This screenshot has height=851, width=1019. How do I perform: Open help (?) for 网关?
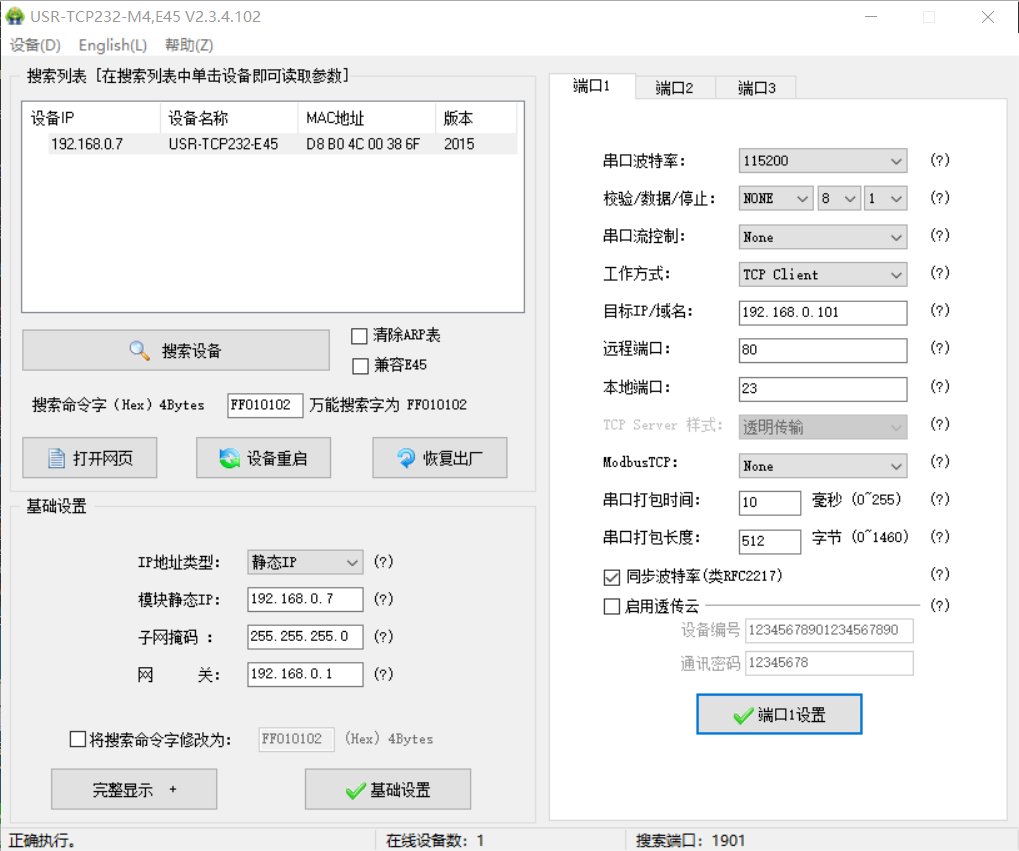coord(383,674)
